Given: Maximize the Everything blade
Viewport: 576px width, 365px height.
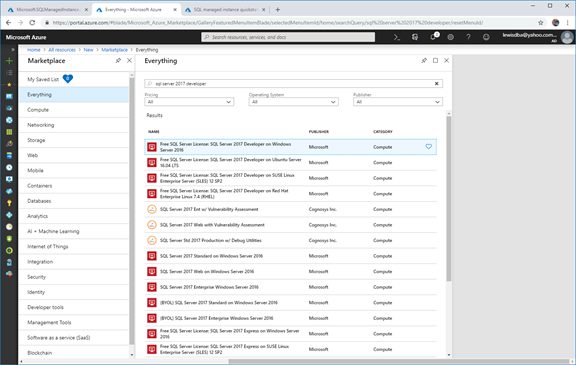Looking at the screenshot, I should coord(435,61).
